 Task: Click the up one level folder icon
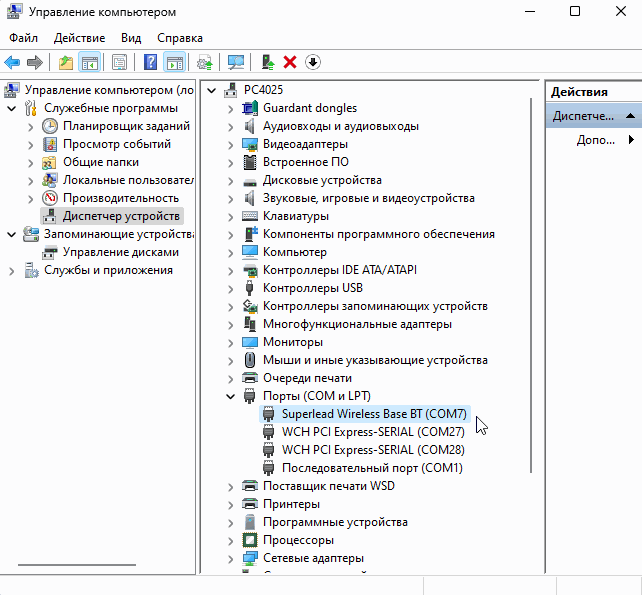coord(66,63)
